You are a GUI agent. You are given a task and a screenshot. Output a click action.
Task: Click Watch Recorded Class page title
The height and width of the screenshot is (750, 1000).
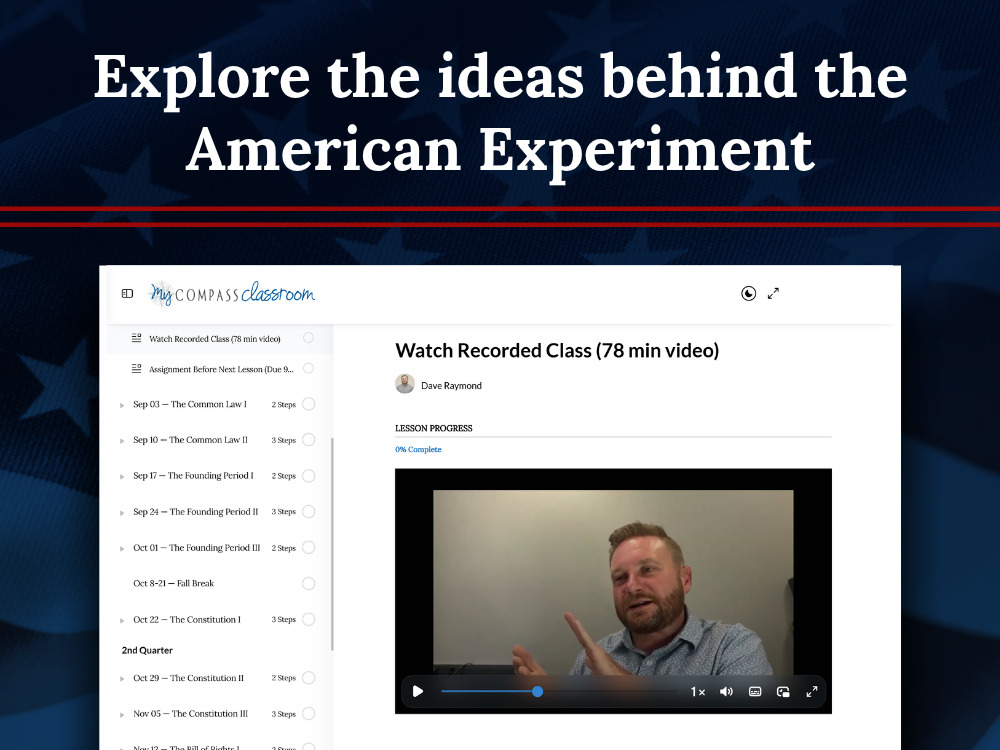[x=557, y=351]
